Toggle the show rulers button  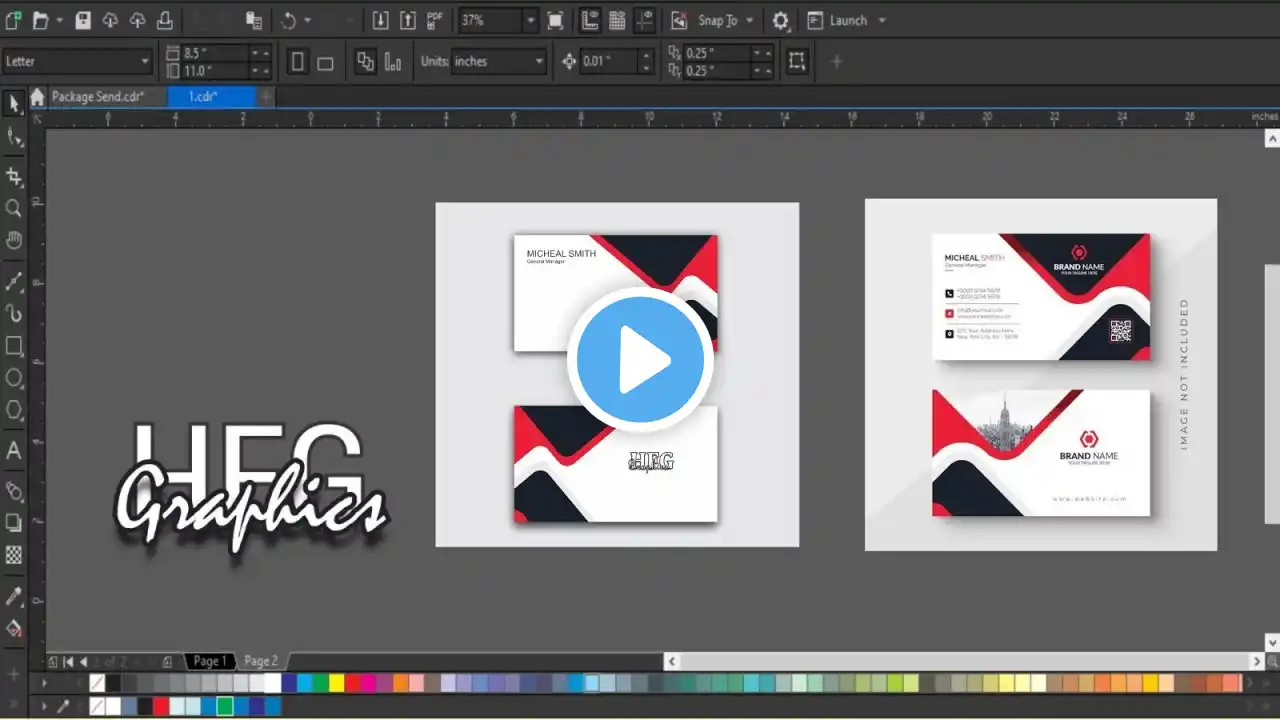click(x=590, y=20)
